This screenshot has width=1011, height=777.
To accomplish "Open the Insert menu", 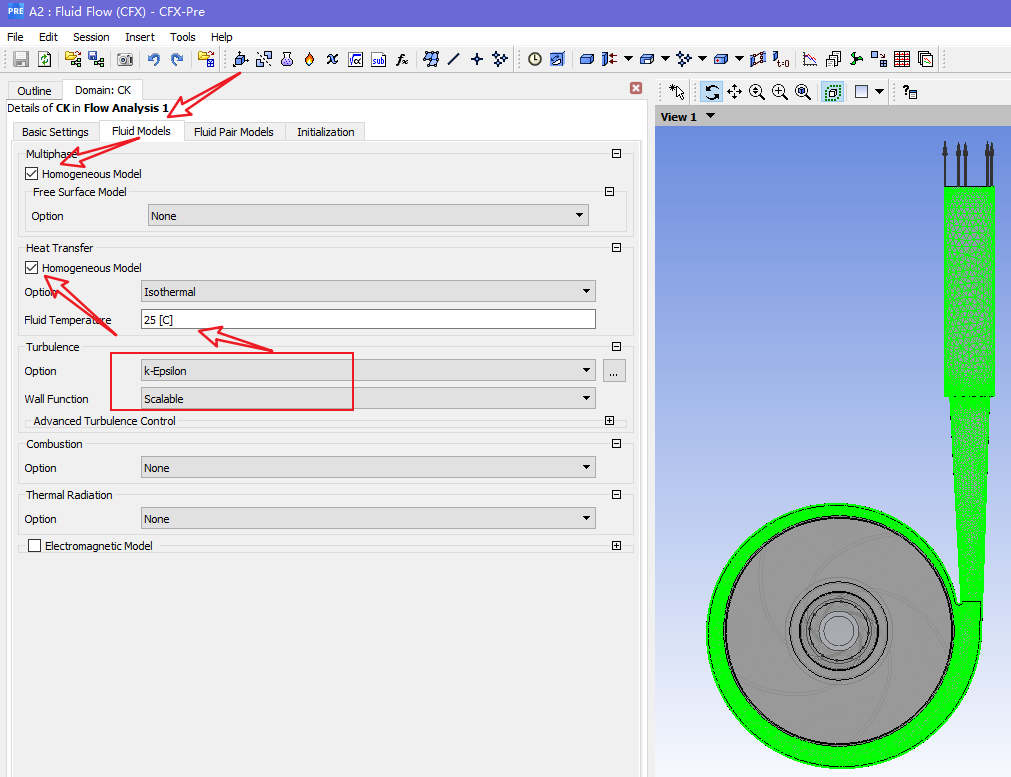I will pos(140,37).
